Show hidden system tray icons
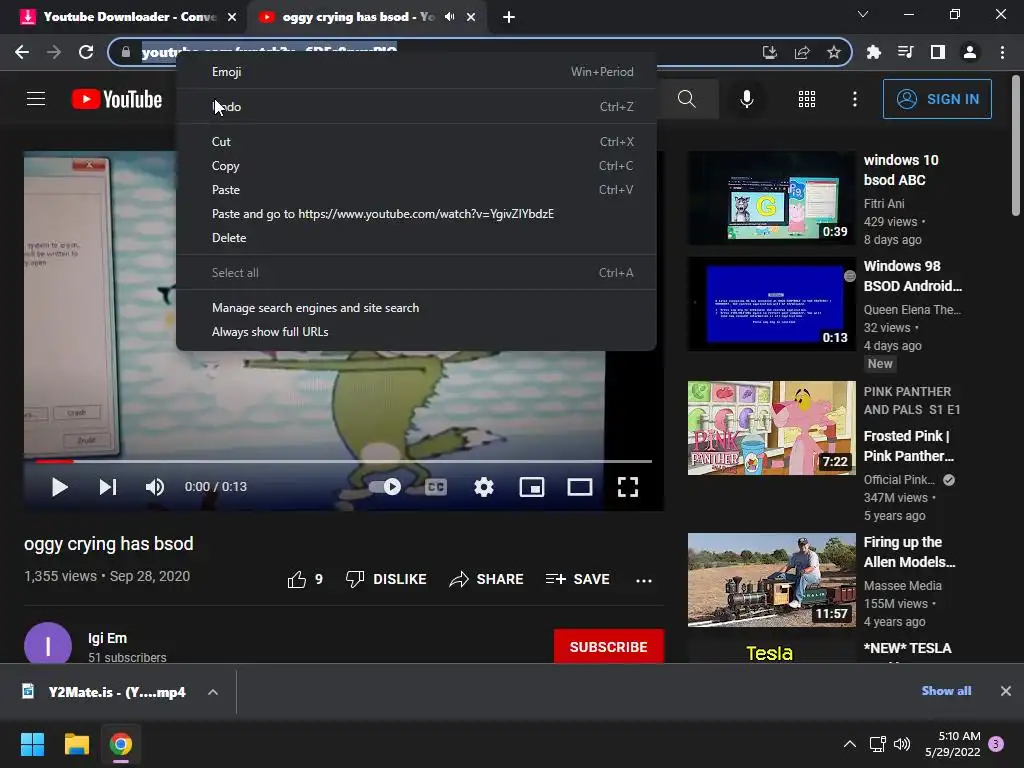The image size is (1024, 768). 850,744
